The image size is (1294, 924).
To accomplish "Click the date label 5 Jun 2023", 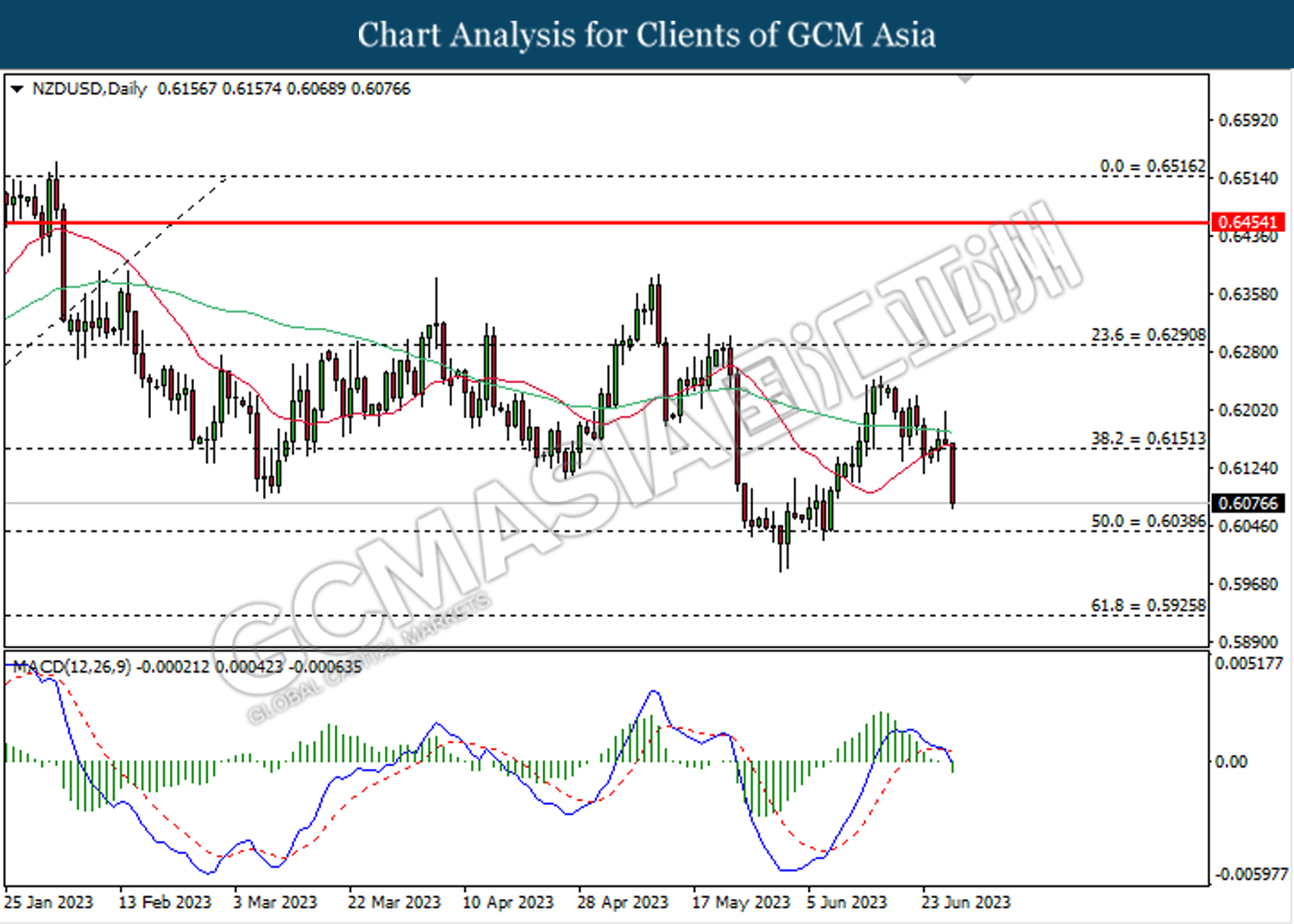I will pyautogui.click(x=847, y=902).
